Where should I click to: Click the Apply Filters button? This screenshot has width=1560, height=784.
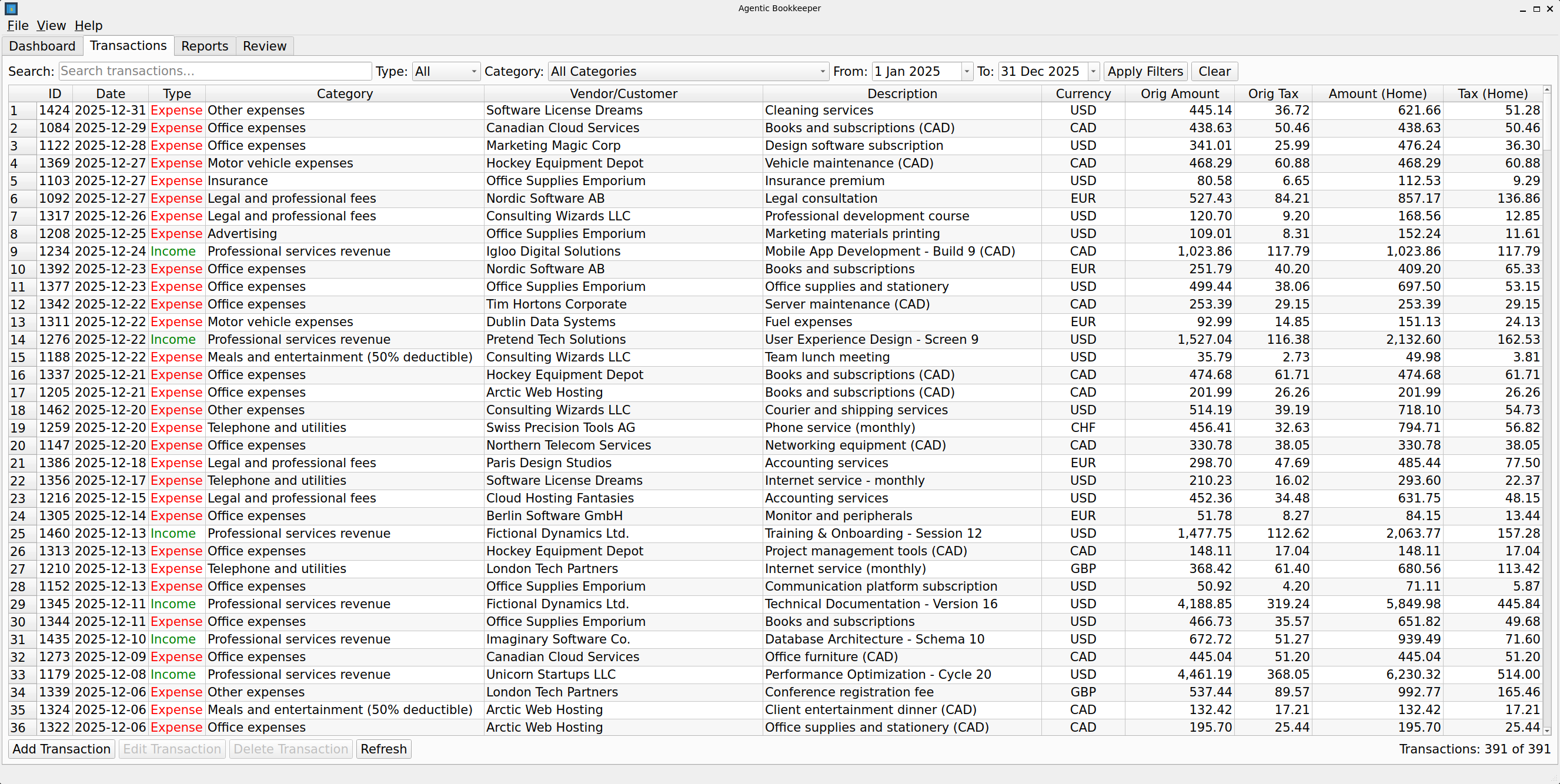point(1145,71)
